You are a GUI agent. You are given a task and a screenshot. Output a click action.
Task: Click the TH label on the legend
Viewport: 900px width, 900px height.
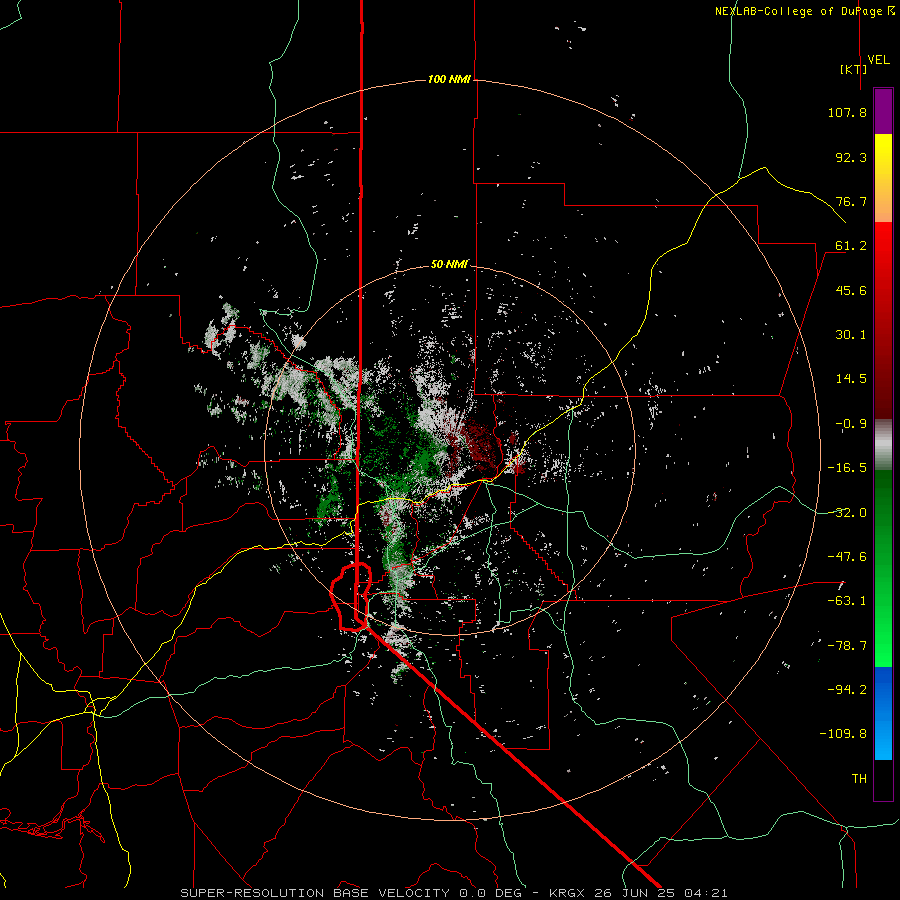[x=859, y=779]
